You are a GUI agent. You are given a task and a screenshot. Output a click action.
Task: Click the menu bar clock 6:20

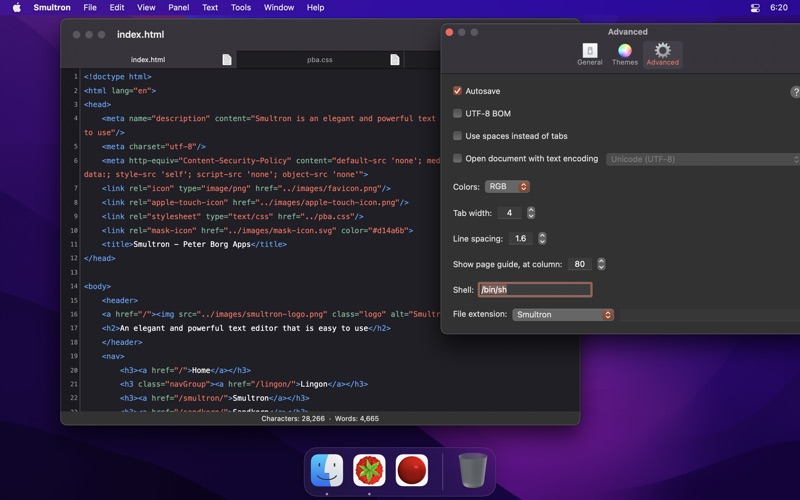tap(779, 8)
